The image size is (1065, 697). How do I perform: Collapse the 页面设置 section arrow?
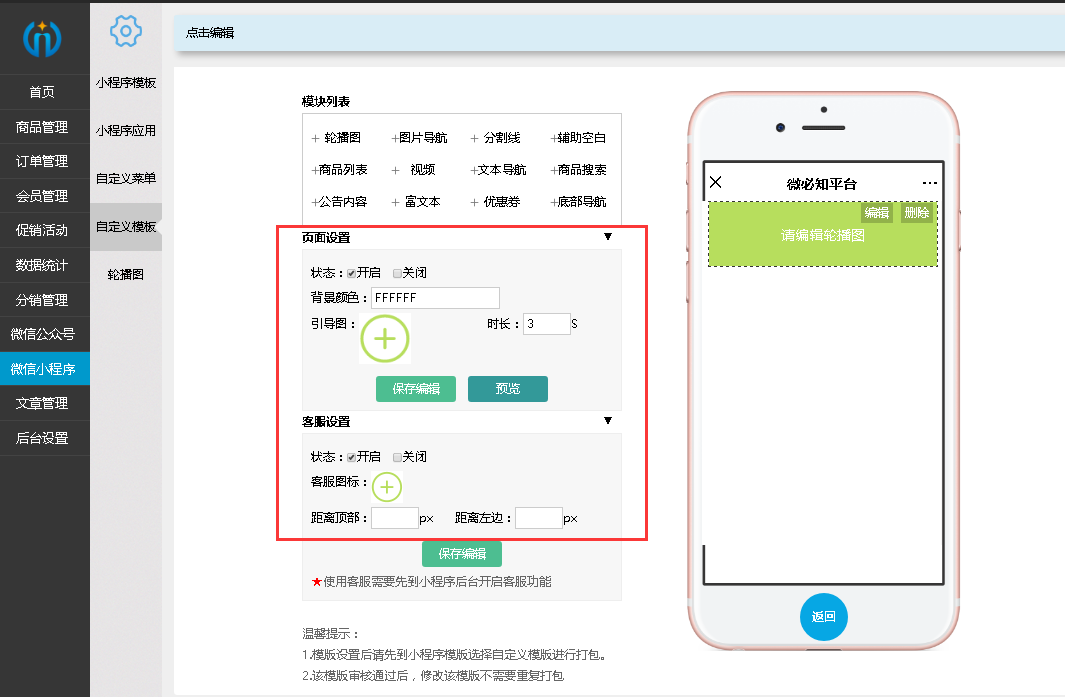click(x=607, y=237)
